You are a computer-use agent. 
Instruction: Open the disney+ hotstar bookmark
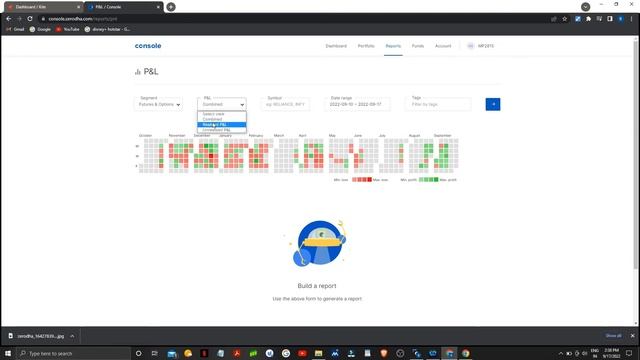[x=107, y=29]
